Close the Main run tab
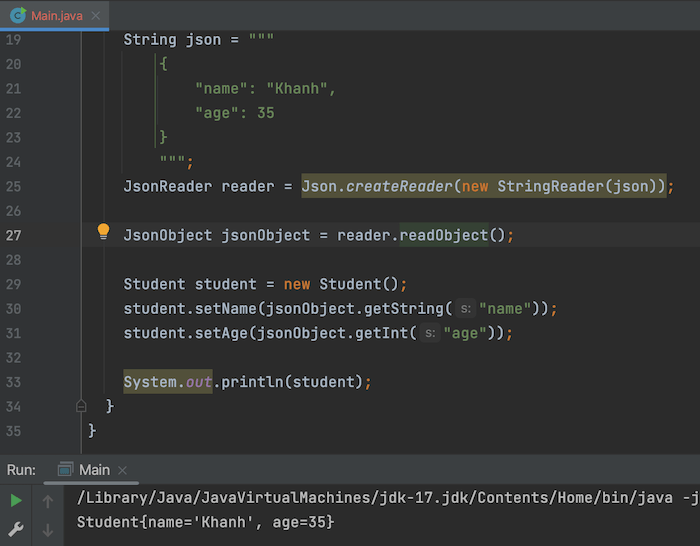This screenshot has height=546, width=700. tap(122, 470)
